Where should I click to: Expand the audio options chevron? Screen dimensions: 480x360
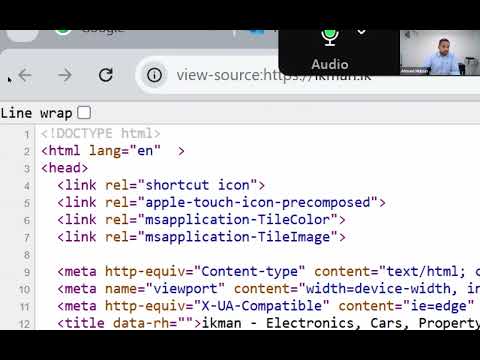click(x=361, y=32)
